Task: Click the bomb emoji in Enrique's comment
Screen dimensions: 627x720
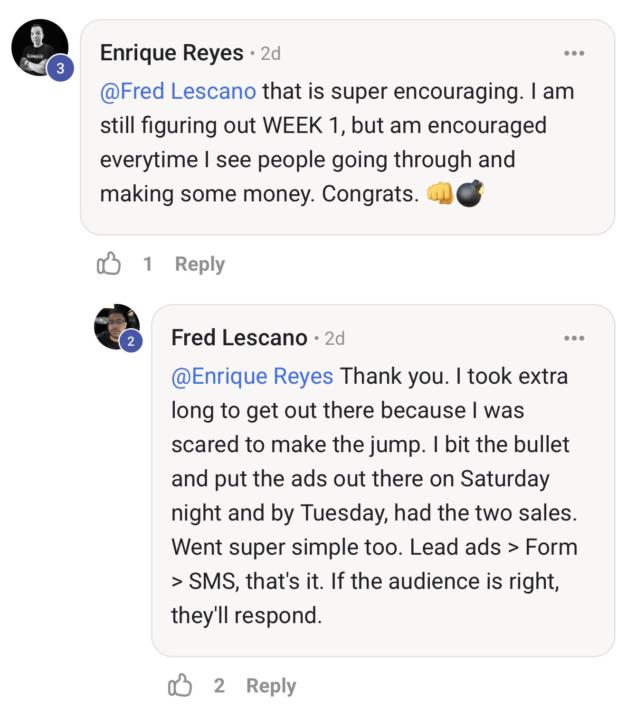Action: coord(470,194)
